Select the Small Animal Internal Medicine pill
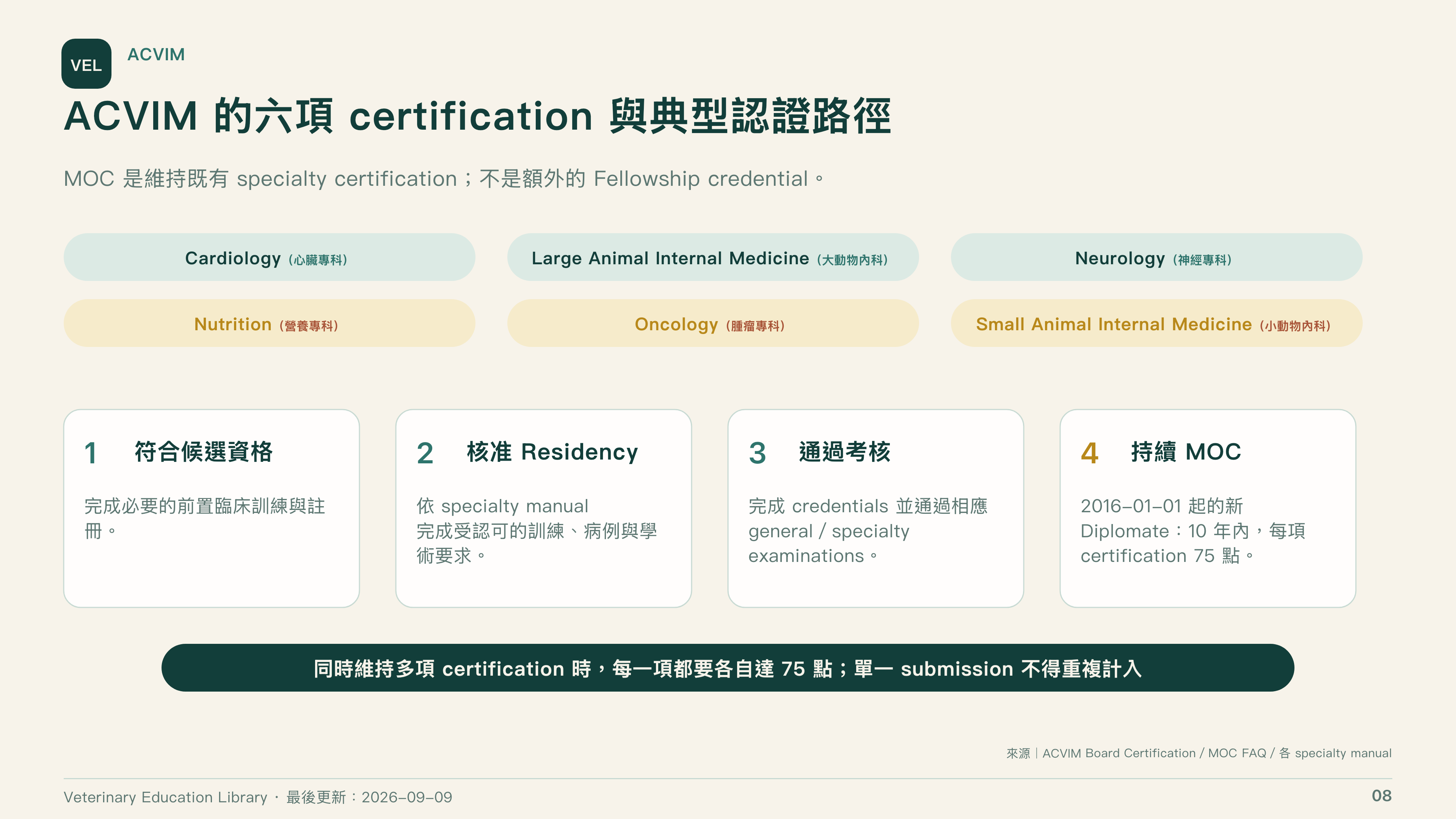The image size is (1456, 819). click(1156, 323)
